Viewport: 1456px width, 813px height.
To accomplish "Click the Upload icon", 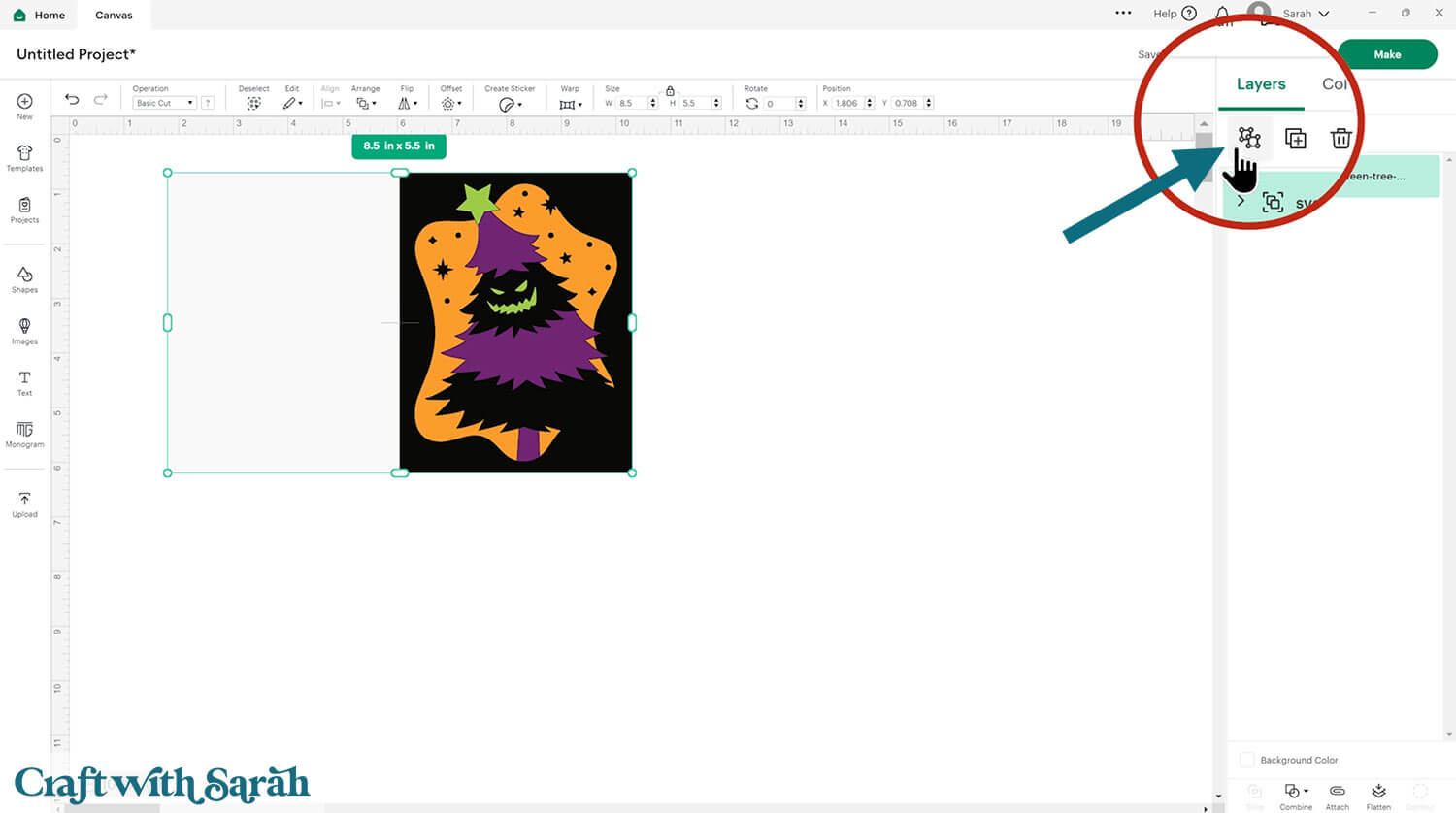I will click(24, 499).
